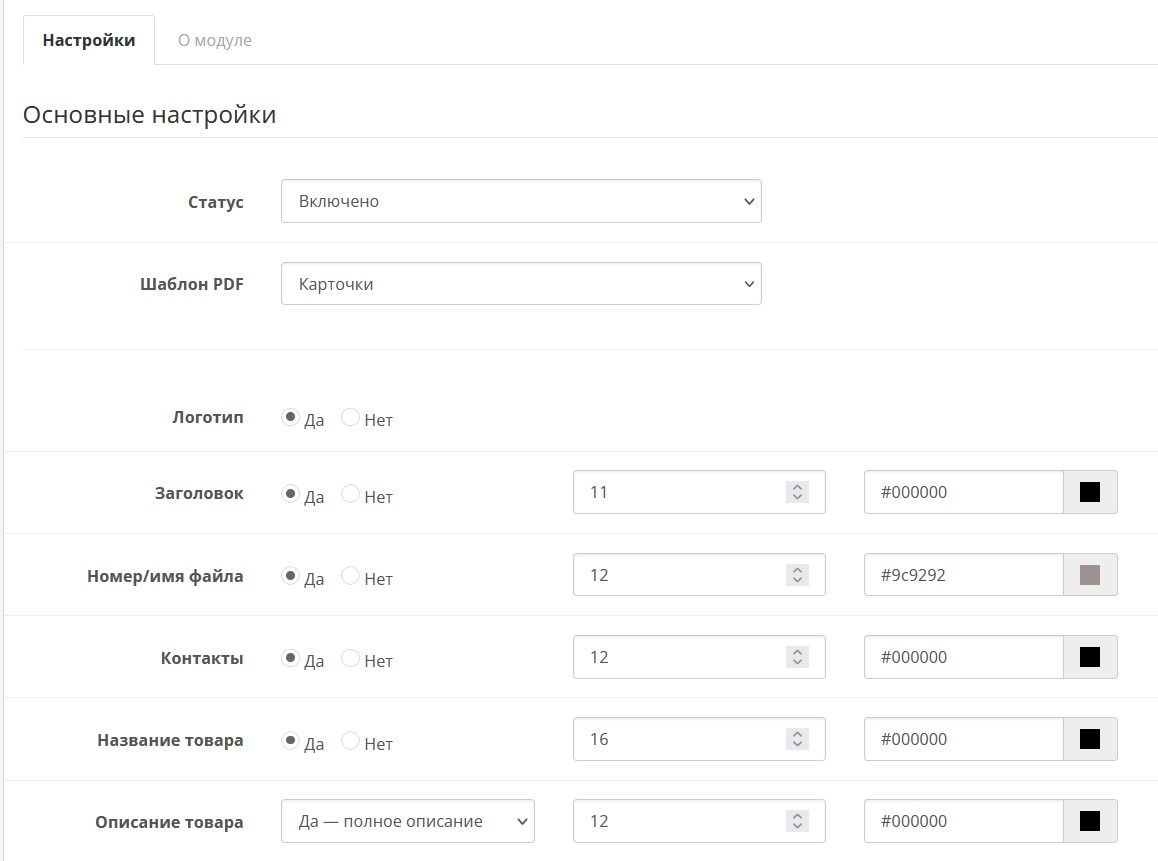Switch to the О модуле tab
Image resolution: width=1158 pixels, height=861 pixels.
tap(214, 41)
